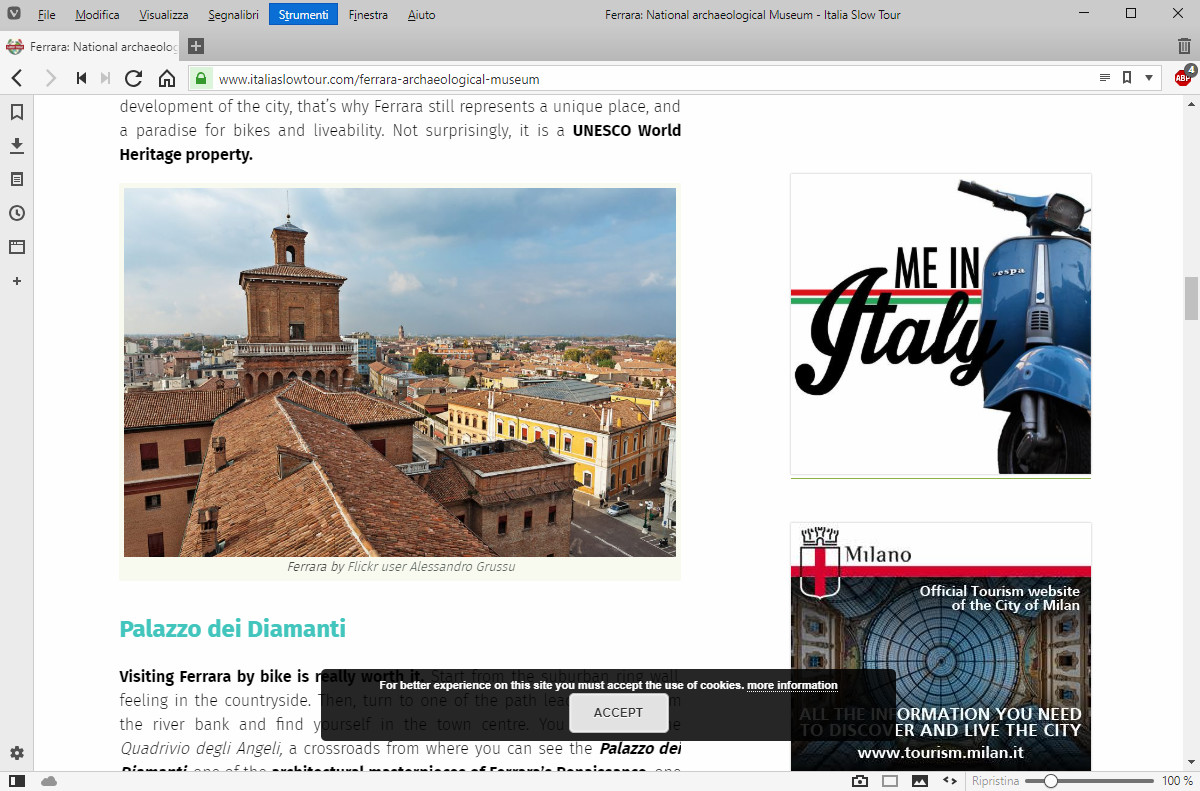Open the Strumenti menu

point(304,15)
